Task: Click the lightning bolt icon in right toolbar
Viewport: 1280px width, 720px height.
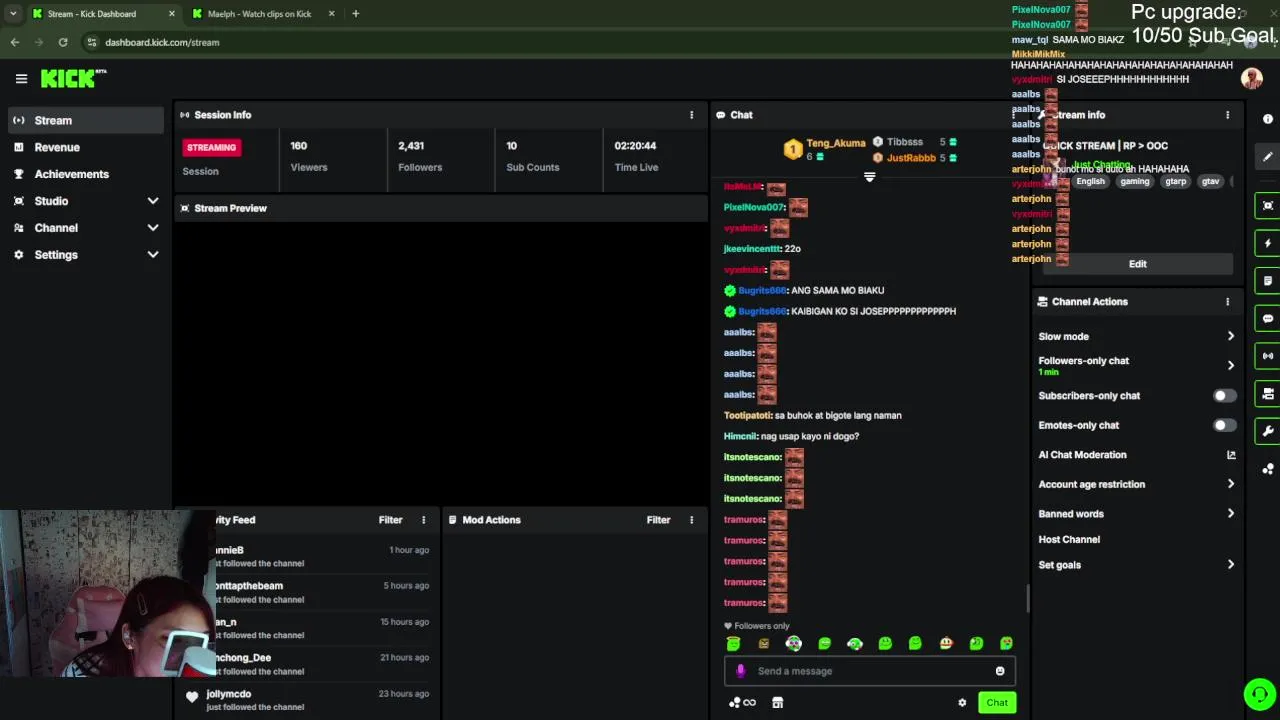Action: point(1268,243)
